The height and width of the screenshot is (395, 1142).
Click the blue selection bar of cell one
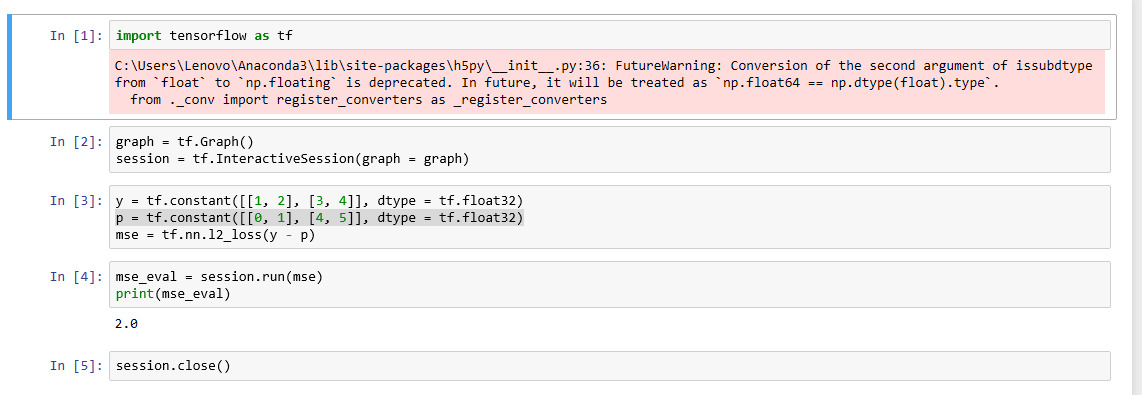(9, 66)
